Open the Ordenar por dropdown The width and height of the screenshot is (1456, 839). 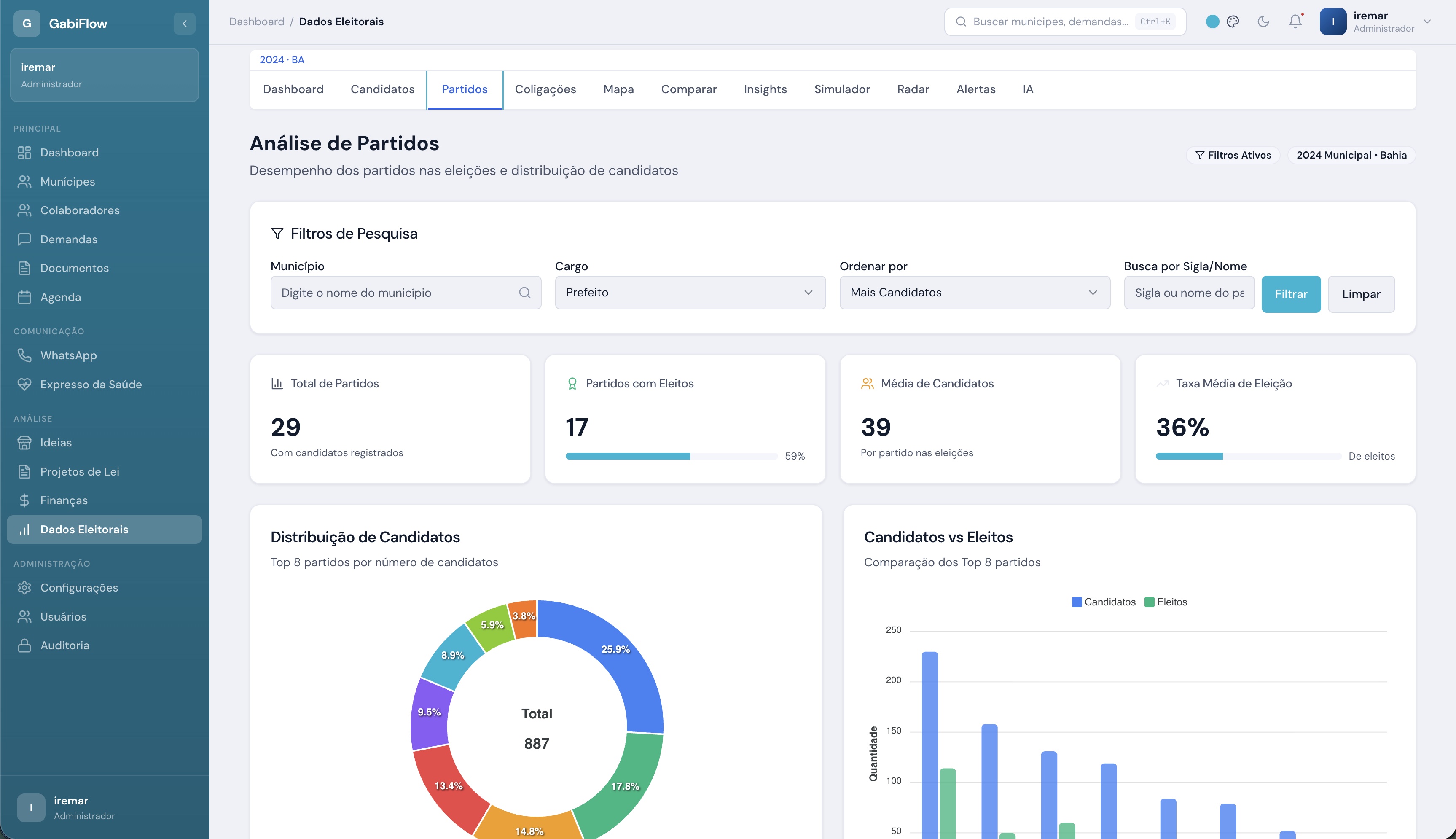coord(975,293)
